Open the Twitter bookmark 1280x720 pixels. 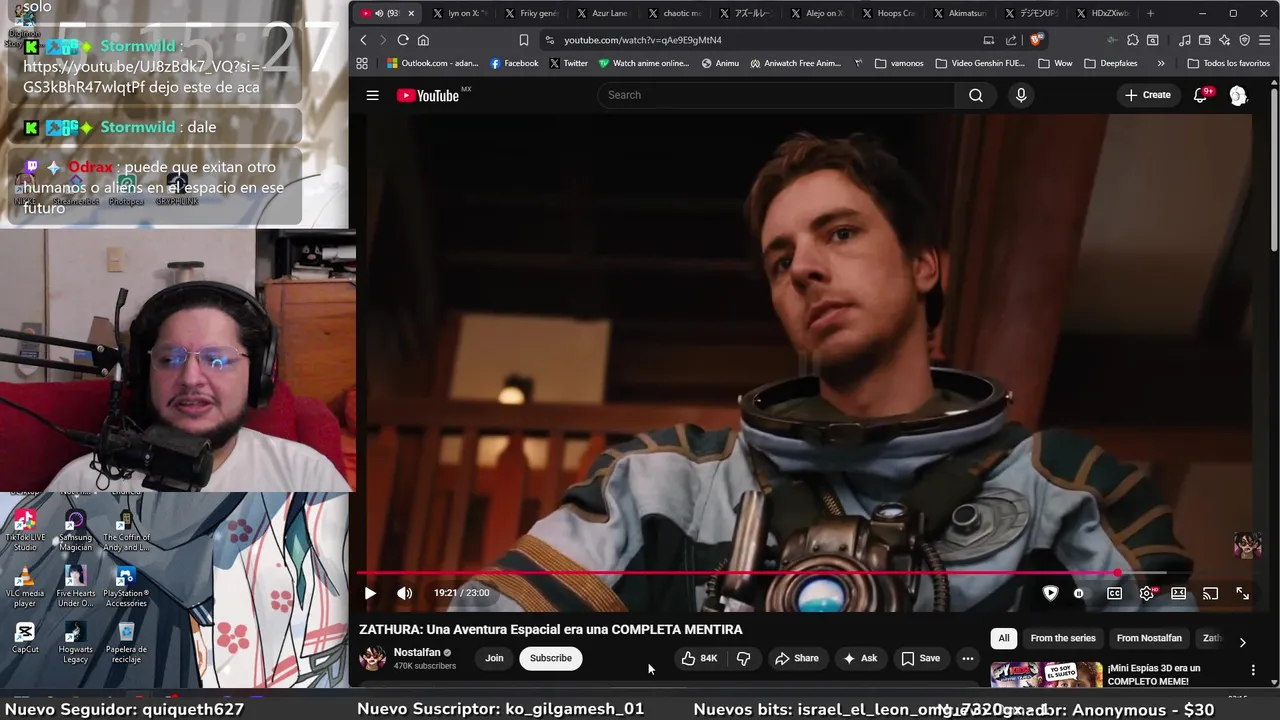[x=568, y=63]
